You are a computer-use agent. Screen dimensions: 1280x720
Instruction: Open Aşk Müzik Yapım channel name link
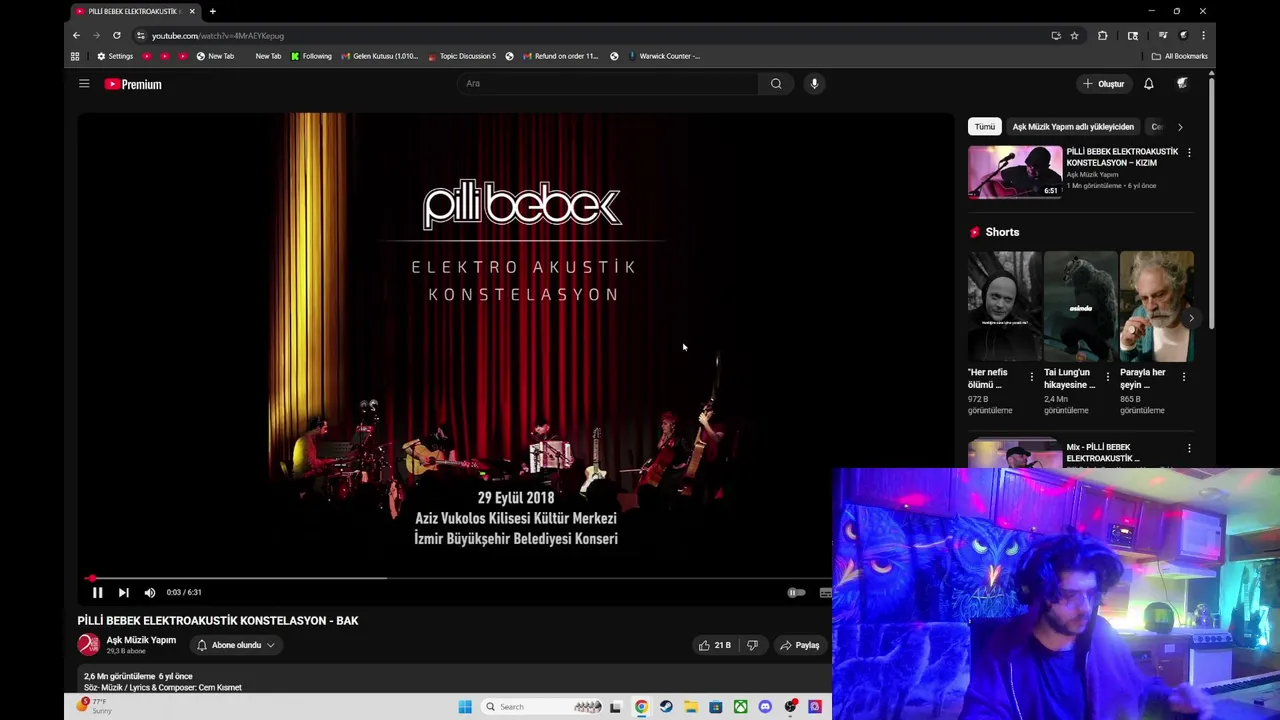[x=141, y=640]
